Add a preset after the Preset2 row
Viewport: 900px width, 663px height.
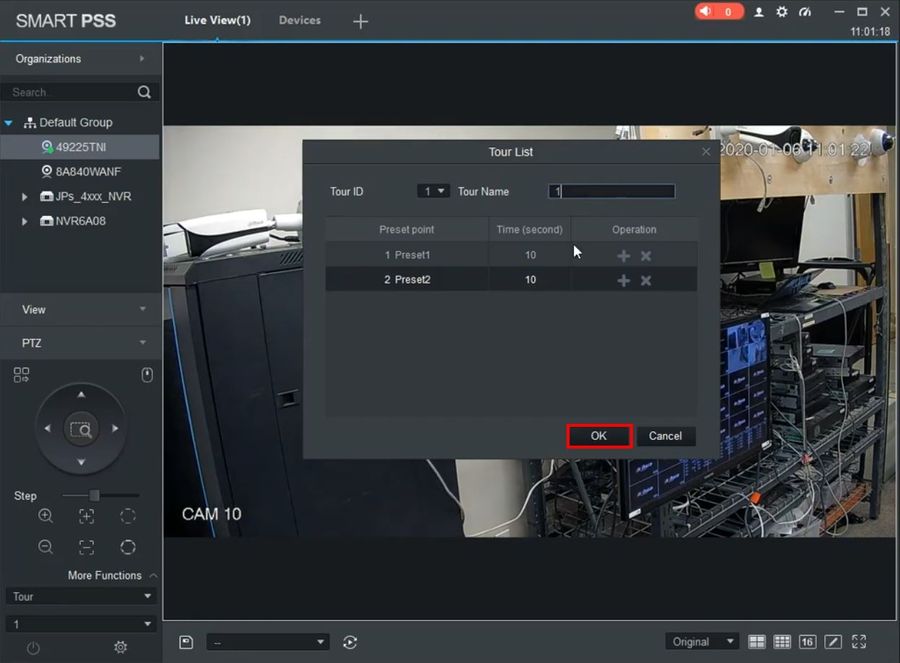pyautogui.click(x=623, y=281)
